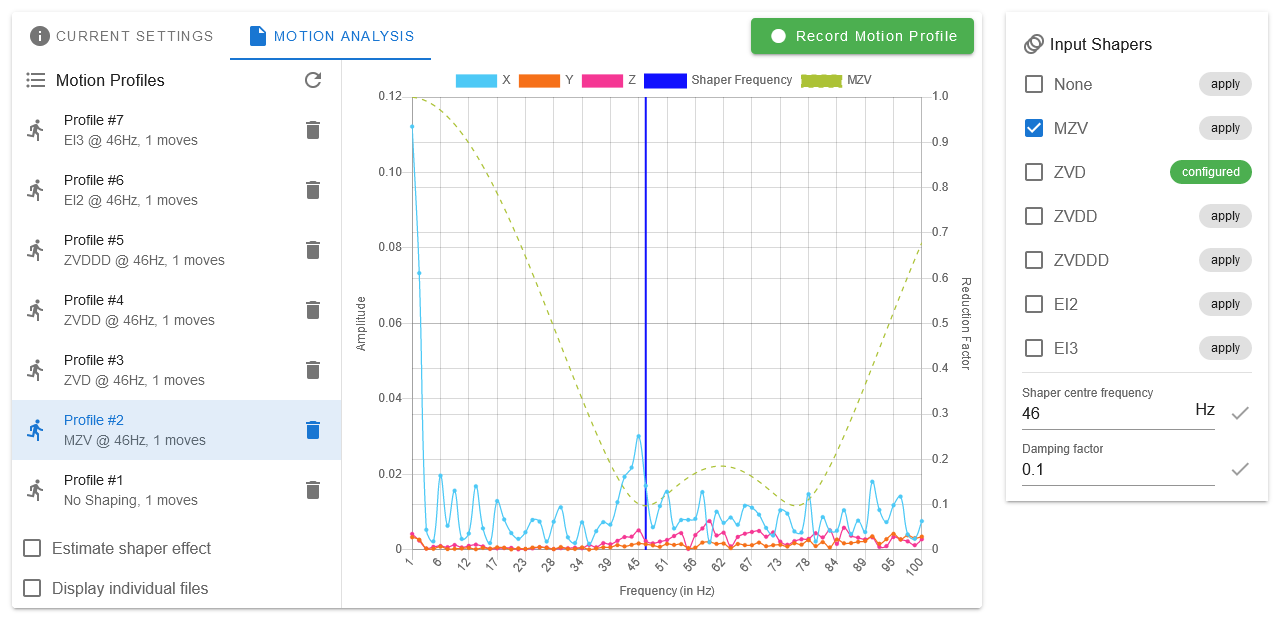This screenshot has height=620, width=1280.
Task: Click the running figure icon for Profile #7
Action: pyautogui.click(x=36, y=130)
